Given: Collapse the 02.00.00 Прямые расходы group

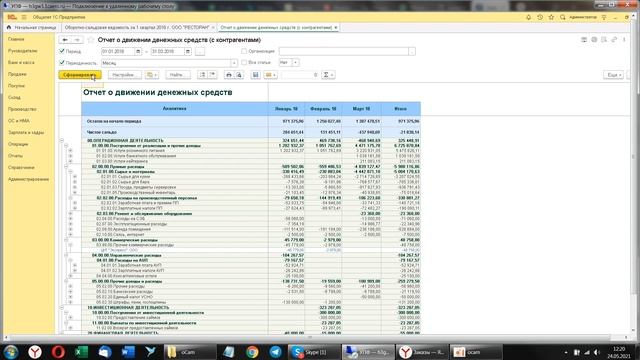Looking at the screenshot, I should (66, 167).
